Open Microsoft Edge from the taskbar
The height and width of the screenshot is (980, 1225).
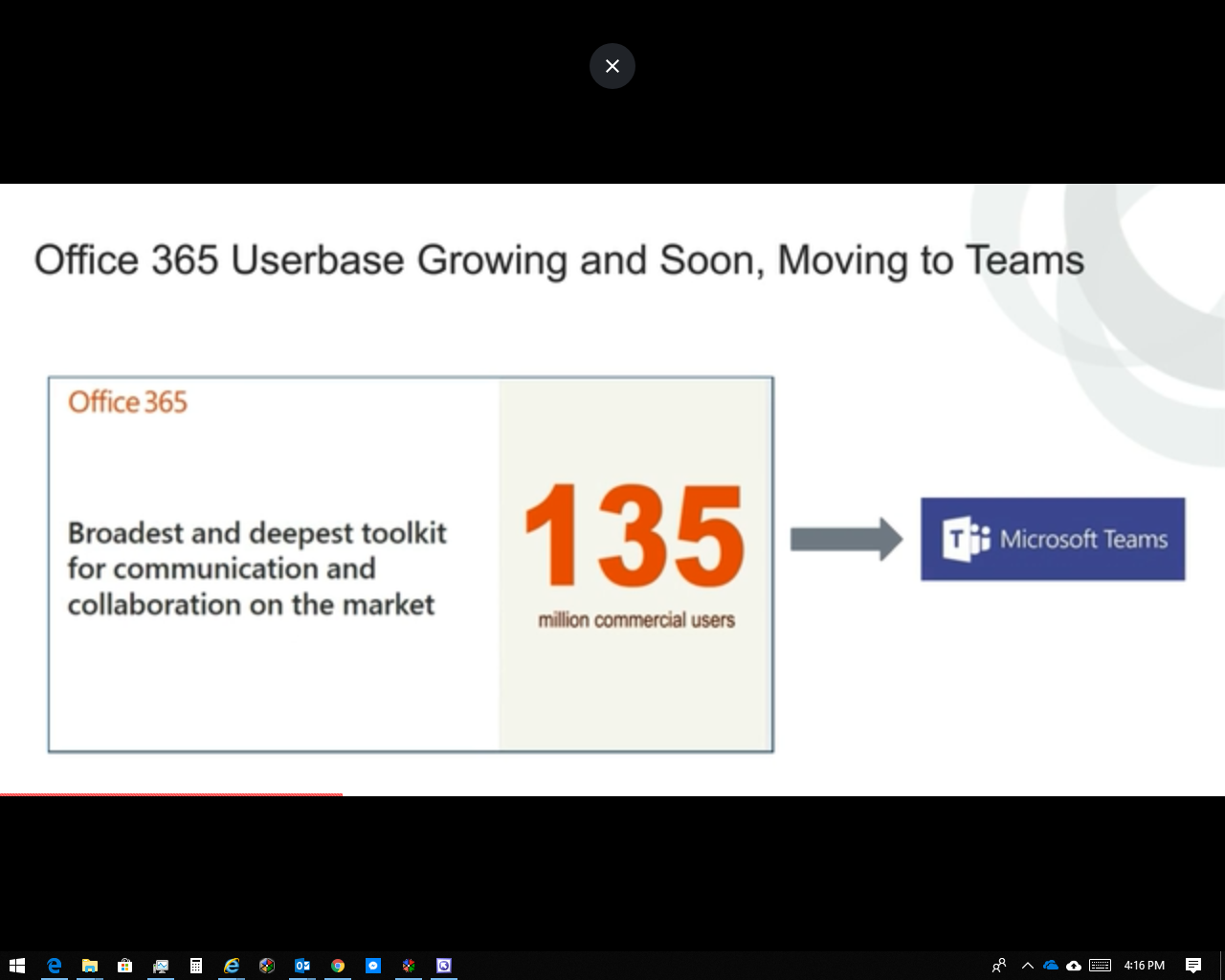[54, 966]
